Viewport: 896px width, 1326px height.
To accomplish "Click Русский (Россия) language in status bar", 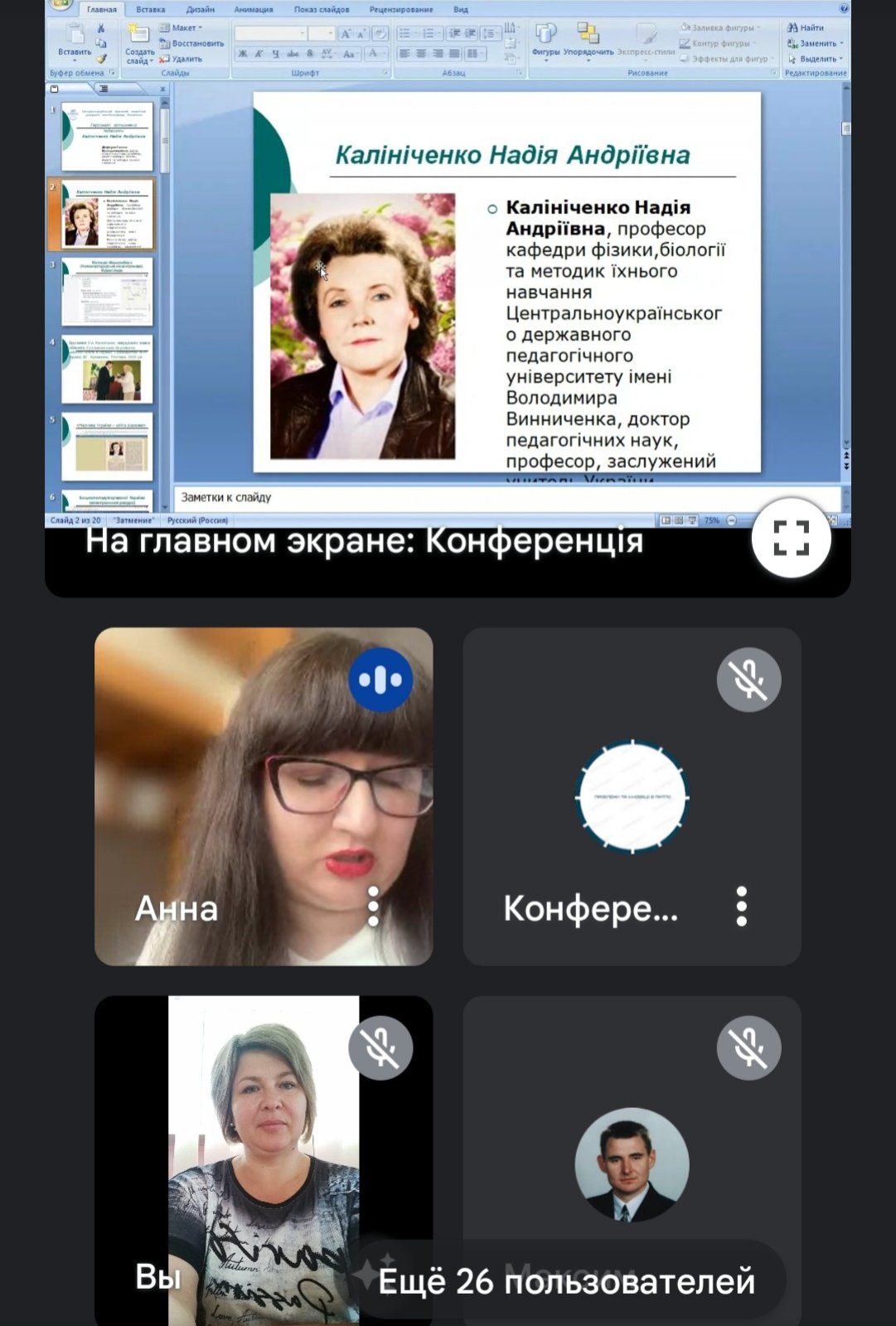I will [197, 520].
